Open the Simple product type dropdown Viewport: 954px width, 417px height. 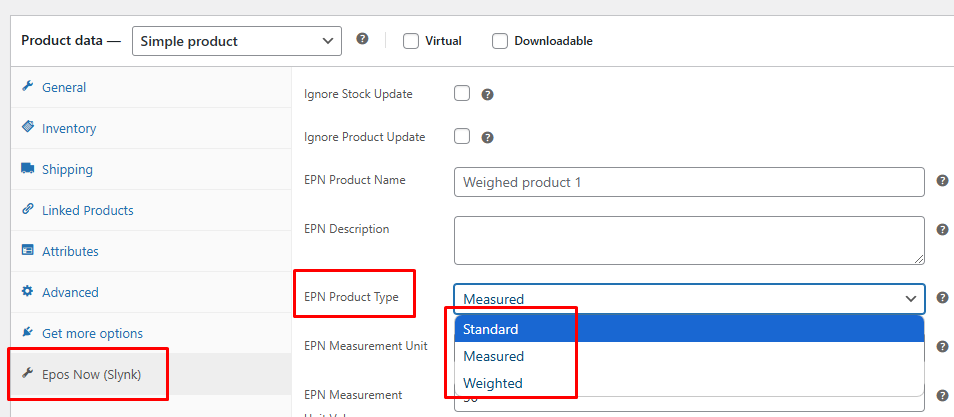236,41
